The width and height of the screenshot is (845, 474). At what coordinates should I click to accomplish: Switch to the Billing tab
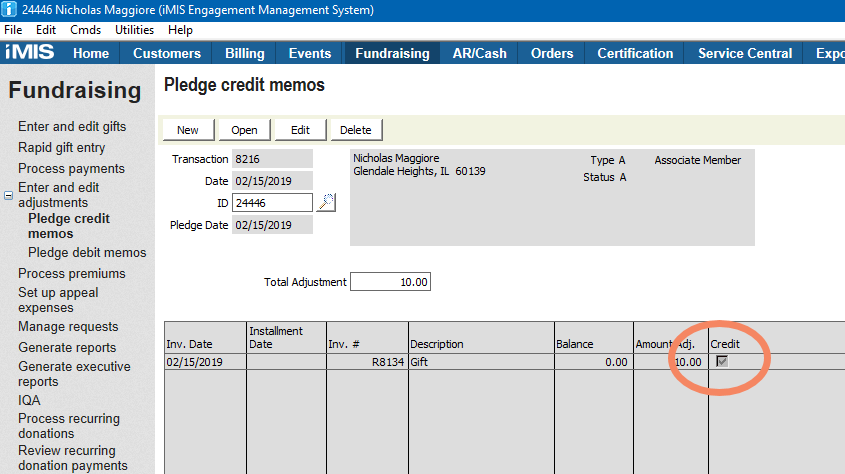pyautogui.click(x=245, y=53)
